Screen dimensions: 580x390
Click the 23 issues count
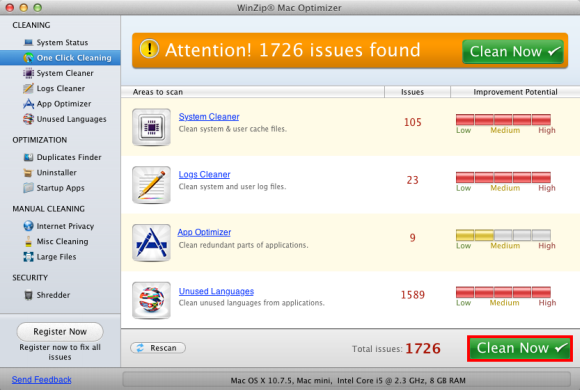click(412, 180)
